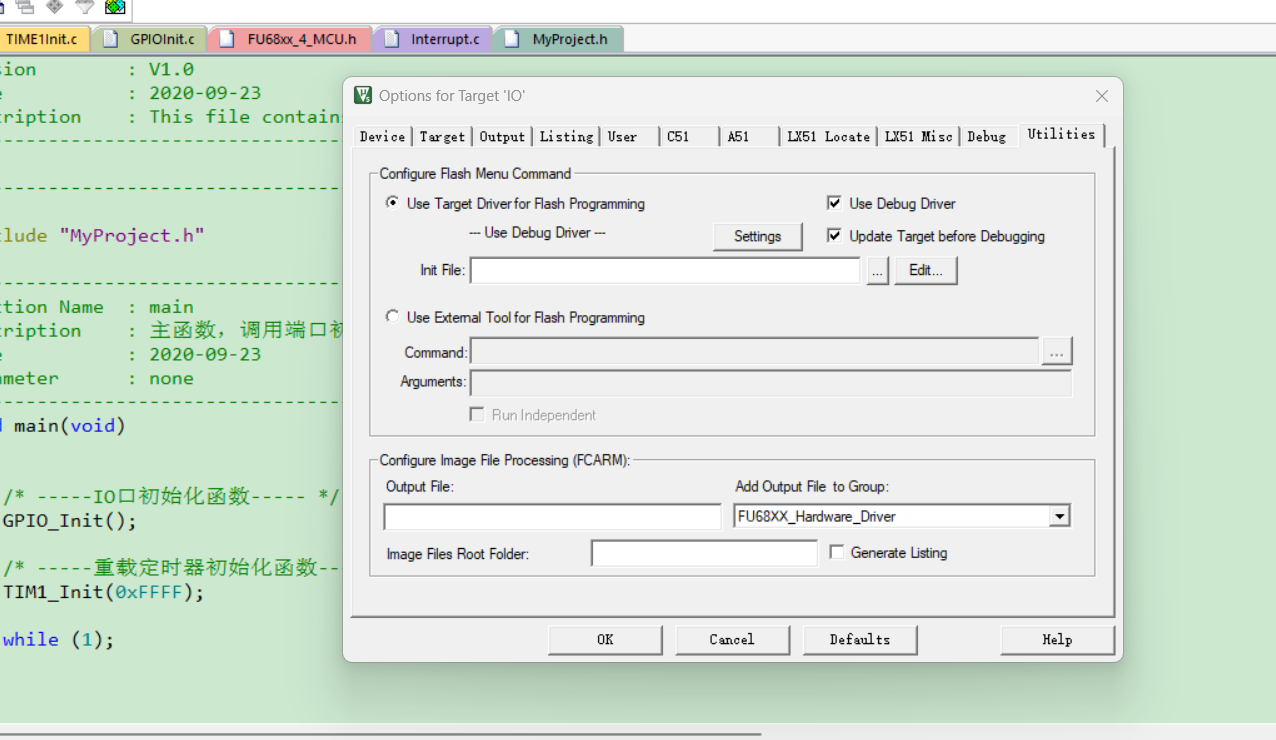Close the Options for Target dialog
Screen dimensions: 1276x740
pyautogui.click(x=1102, y=96)
